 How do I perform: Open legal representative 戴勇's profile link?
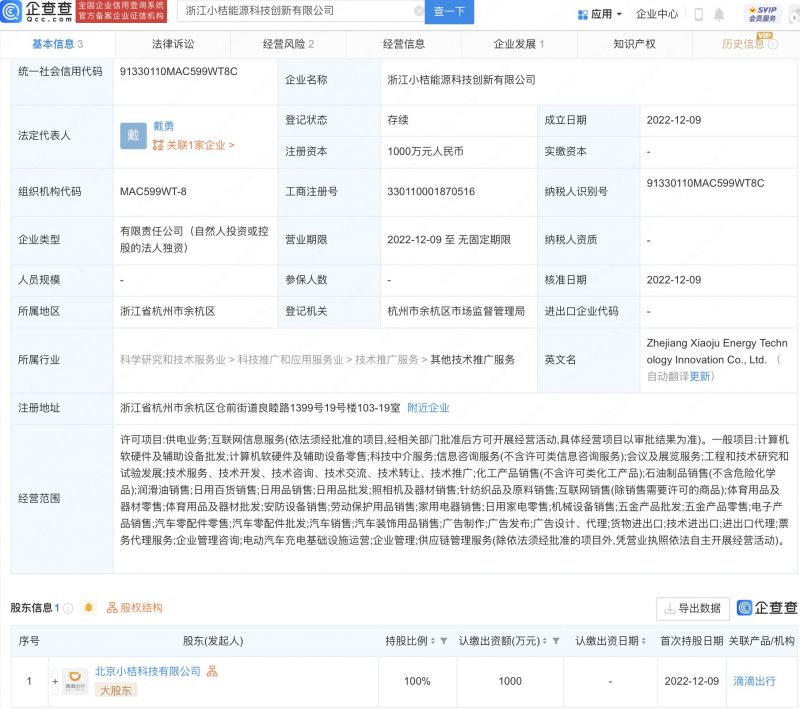163,126
